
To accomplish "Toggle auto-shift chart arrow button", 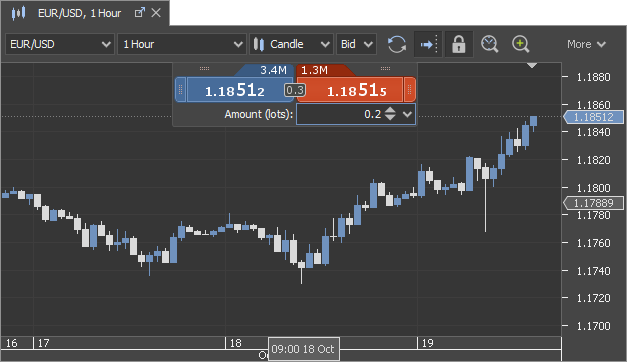I will coord(428,44).
